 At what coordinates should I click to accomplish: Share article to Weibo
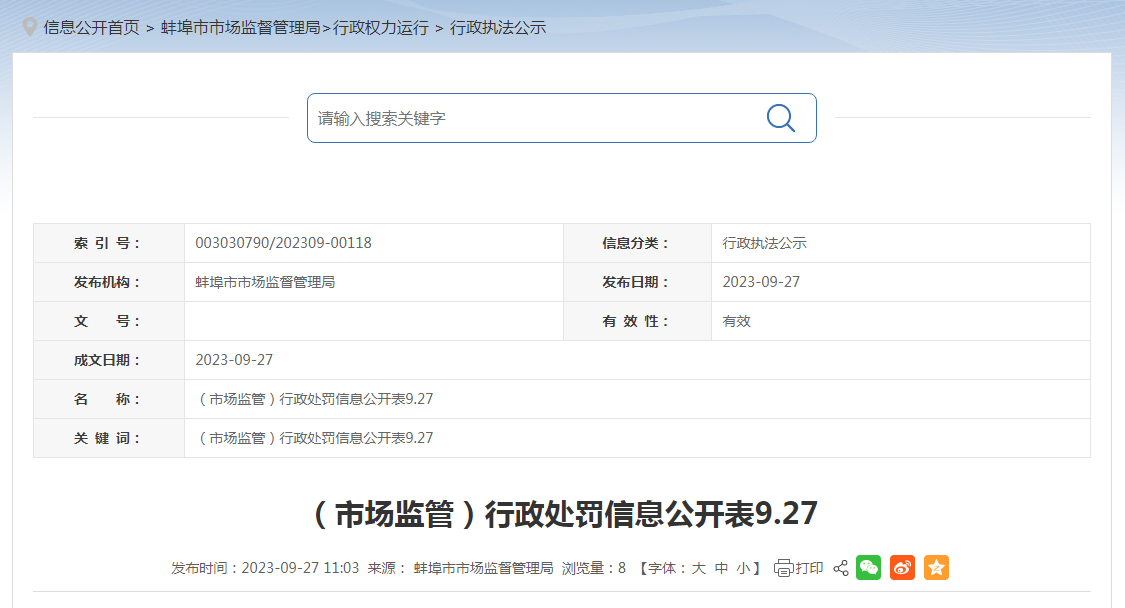coord(902,568)
